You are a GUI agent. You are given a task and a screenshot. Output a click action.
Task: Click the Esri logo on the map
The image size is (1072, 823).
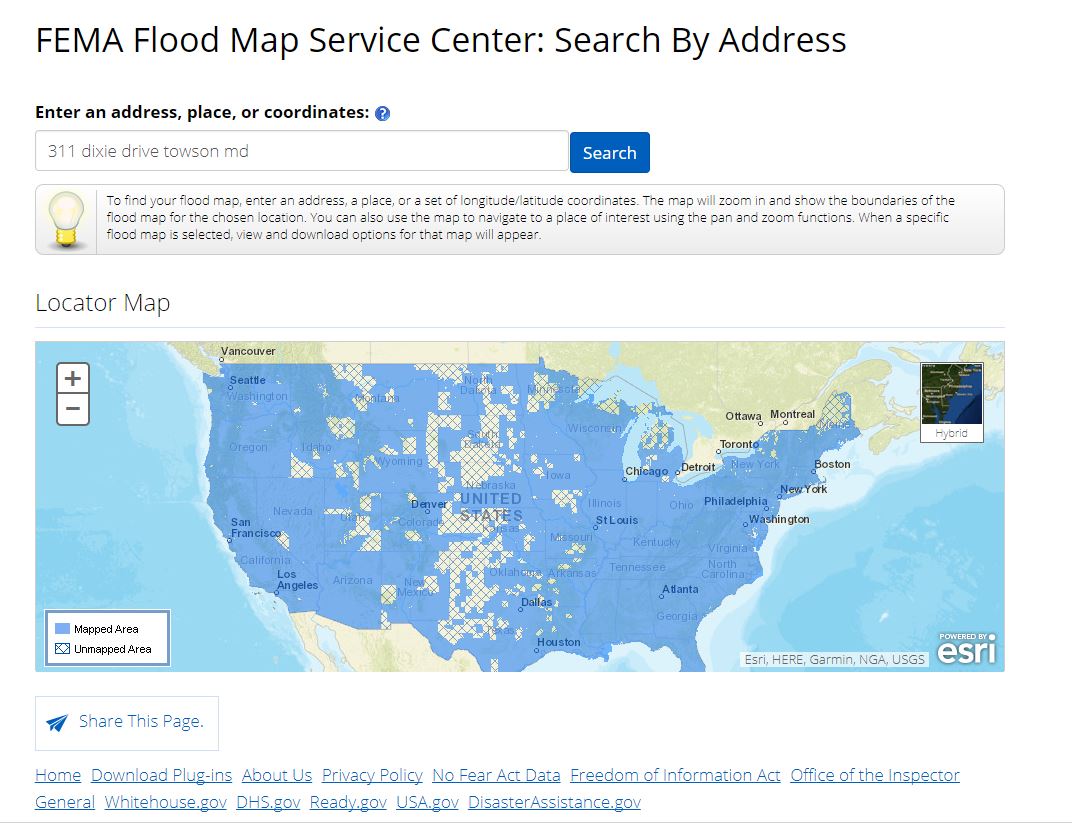pyautogui.click(x=966, y=649)
